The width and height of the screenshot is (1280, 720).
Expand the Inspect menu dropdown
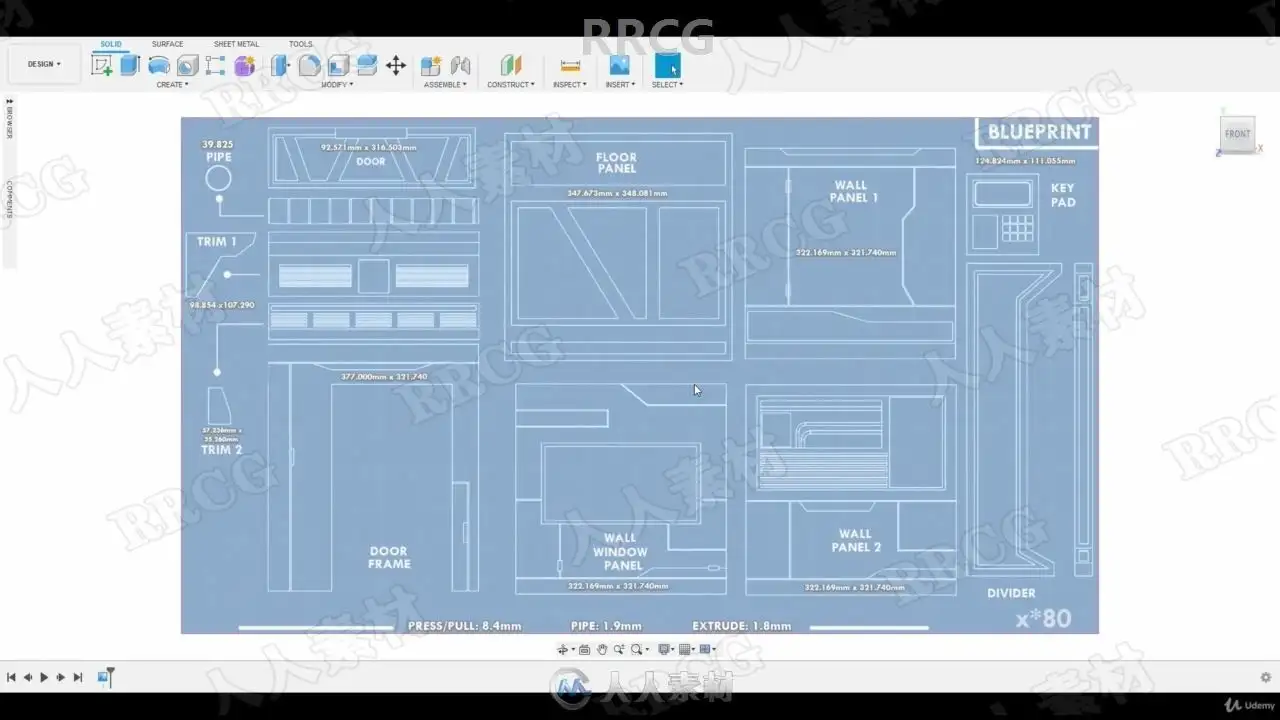tap(570, 85)
